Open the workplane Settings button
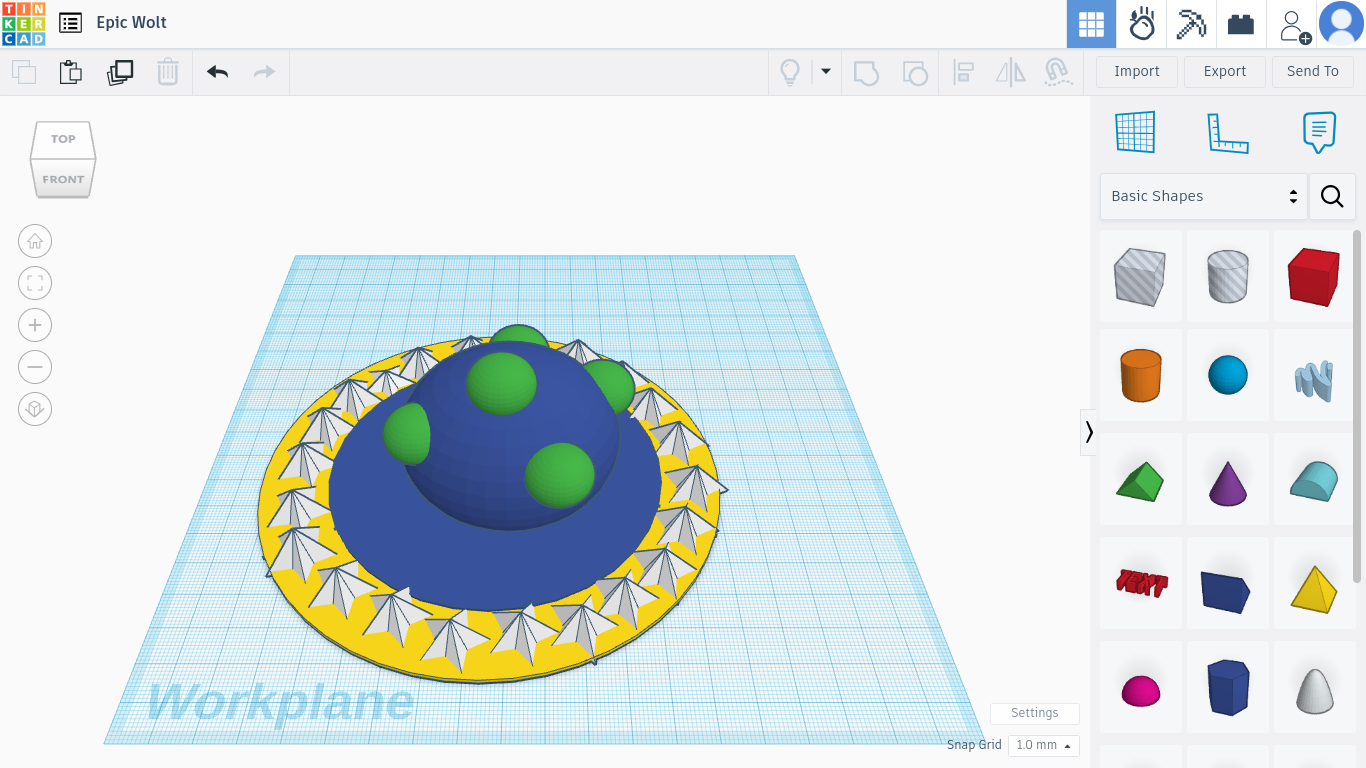The height and width of the screenshot is (768, 1366). pyautogui.click(x=1034, y=713)
